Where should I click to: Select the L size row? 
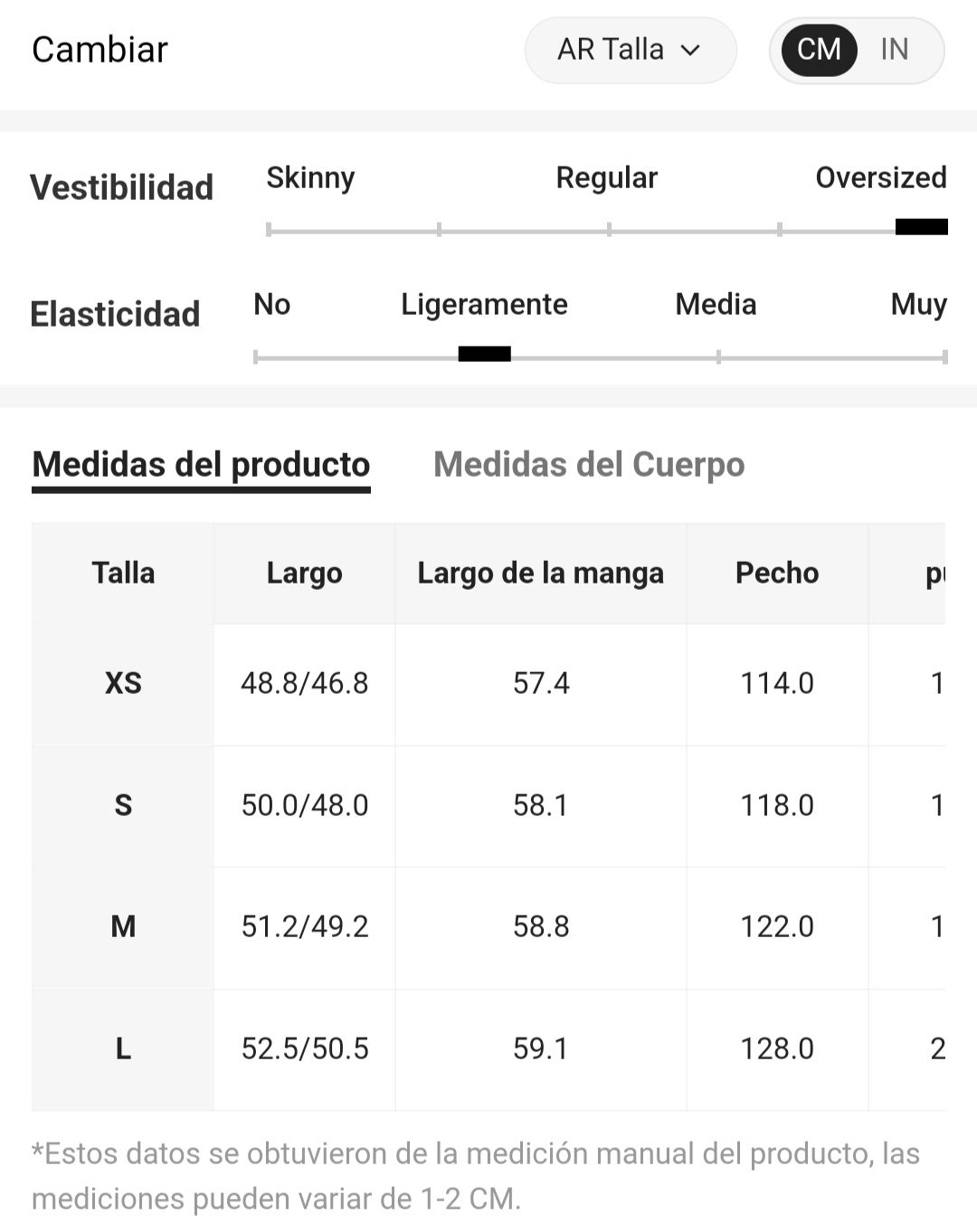coord(488,1049)
